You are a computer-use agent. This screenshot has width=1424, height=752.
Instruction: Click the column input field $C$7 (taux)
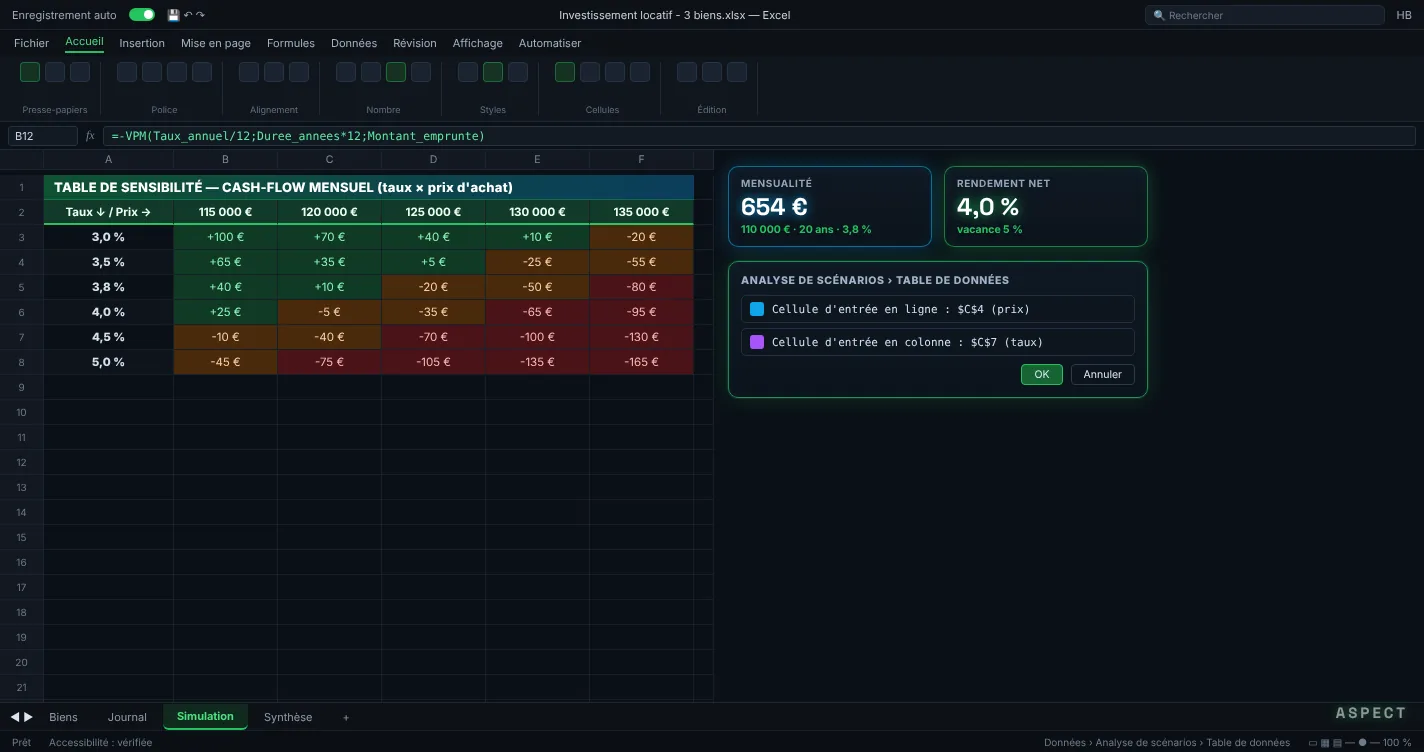[x=938, y=342]
